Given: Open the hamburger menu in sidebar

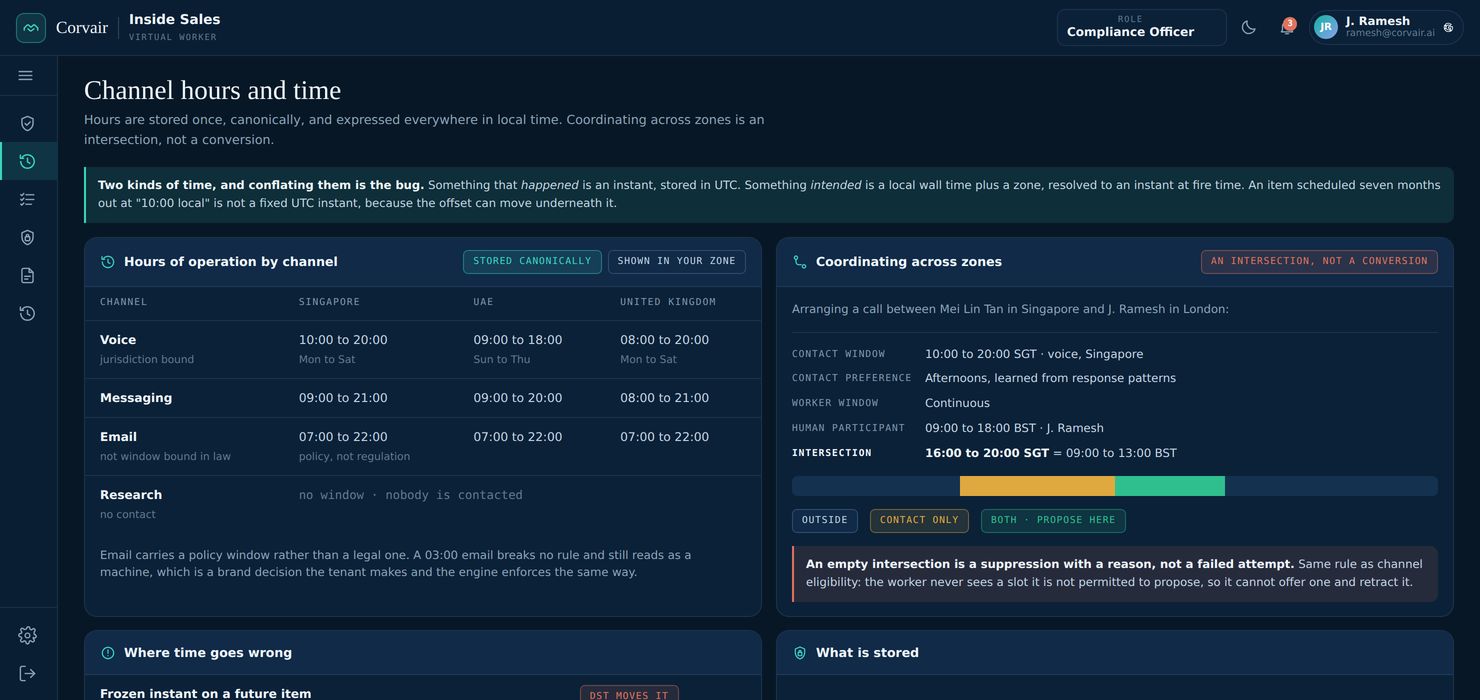Looking at the screenshot, I should click(26, 75).
